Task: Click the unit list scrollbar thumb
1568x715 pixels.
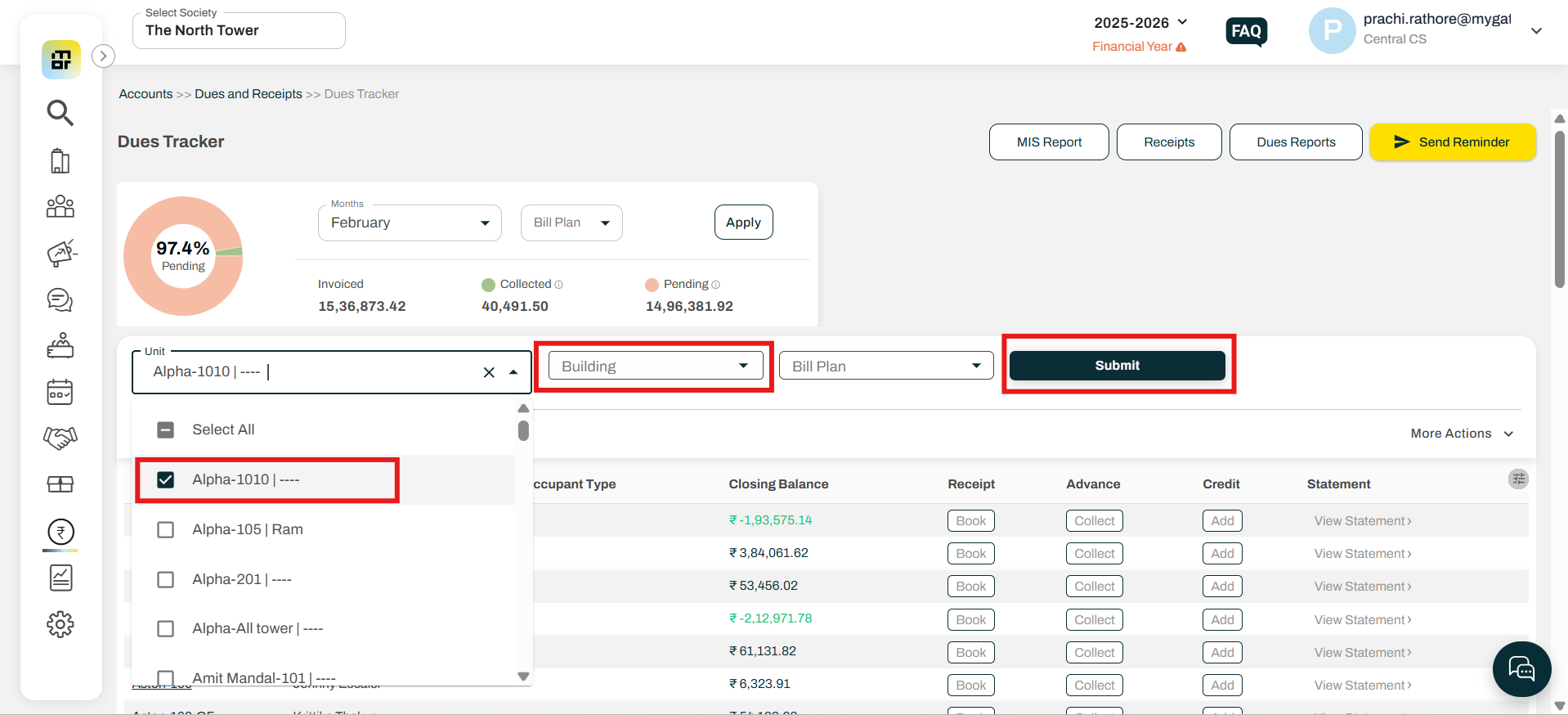Action: (523, 431)
